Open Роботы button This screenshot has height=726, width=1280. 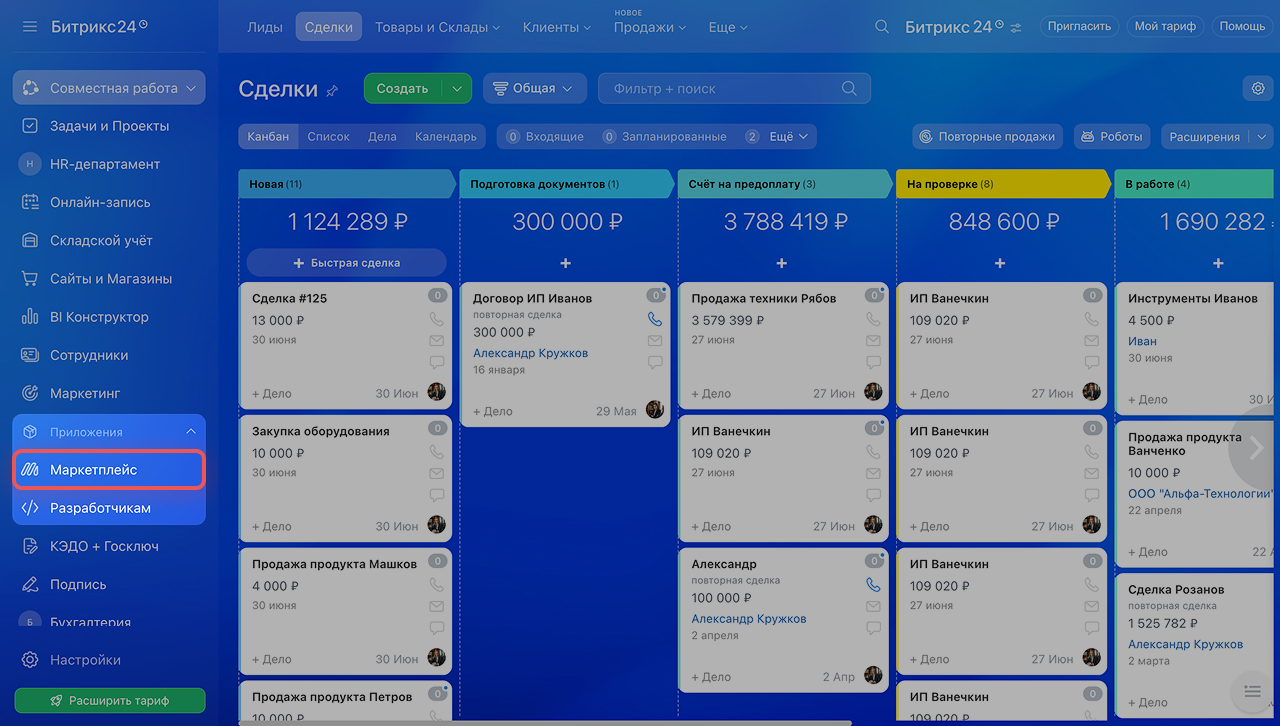click(x=1112, y=137)
